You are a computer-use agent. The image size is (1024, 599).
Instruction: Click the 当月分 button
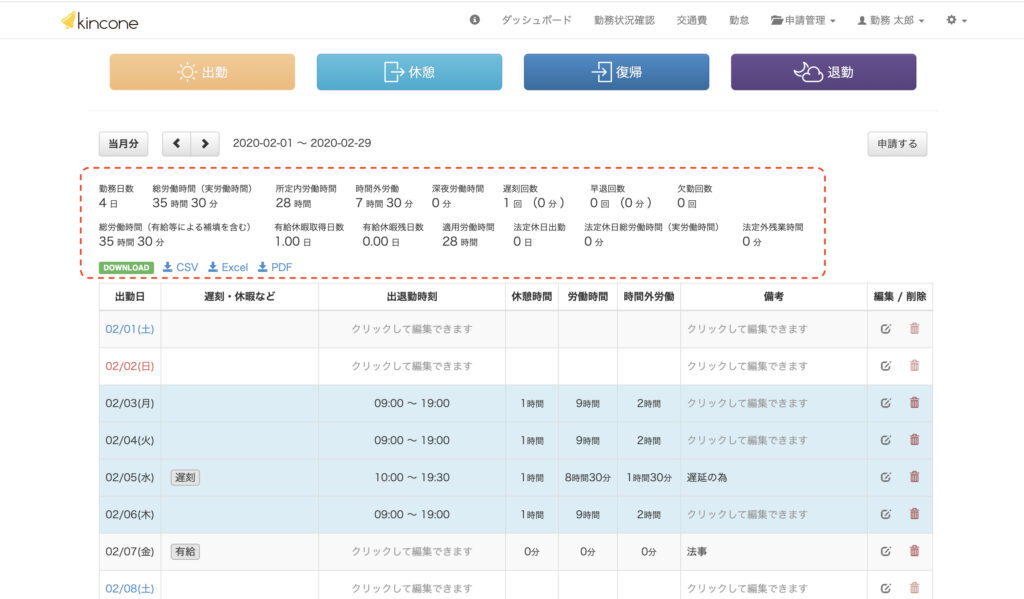tap(123, 144)
